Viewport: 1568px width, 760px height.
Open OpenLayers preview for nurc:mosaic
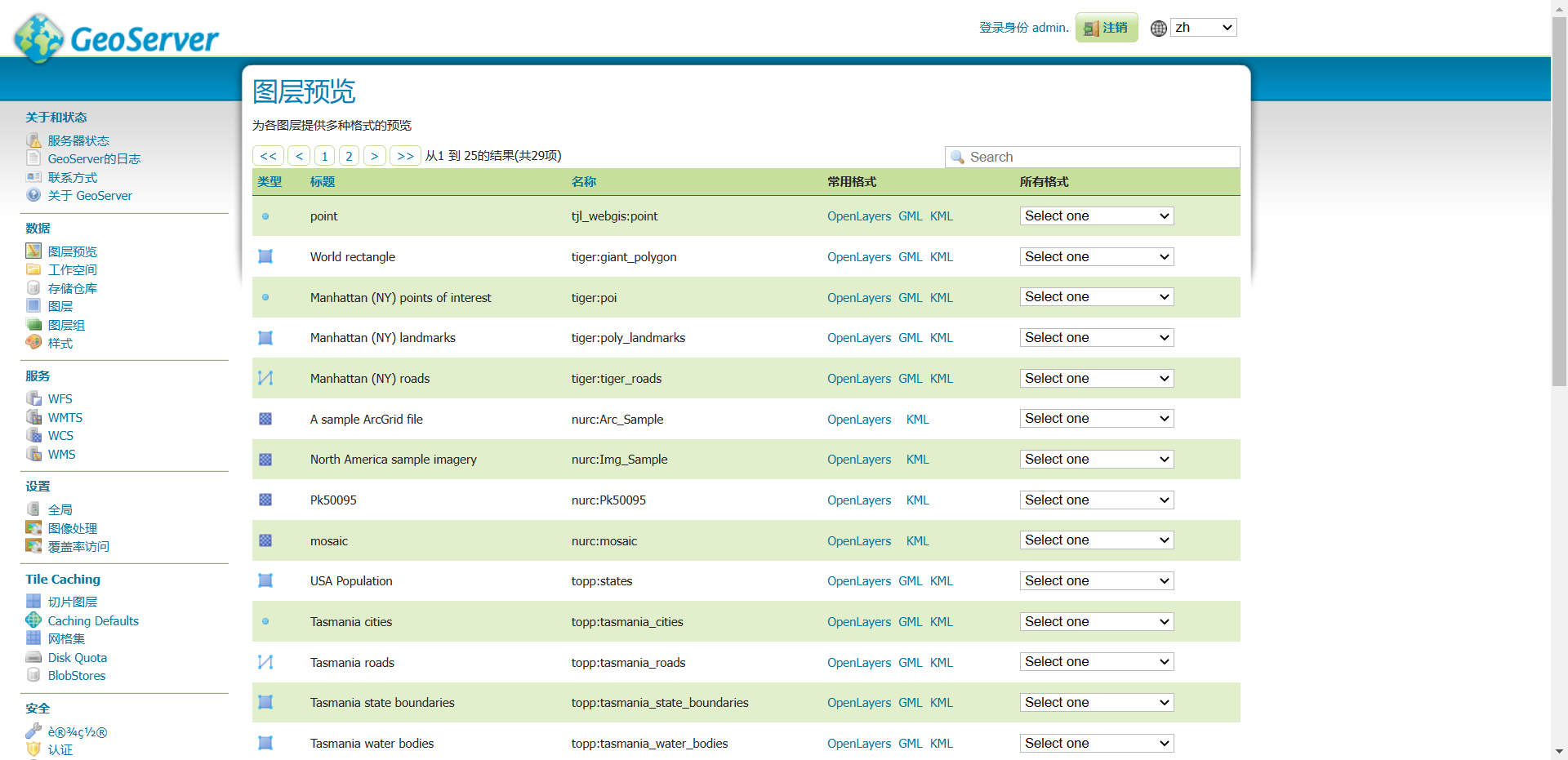coord(859,540)
